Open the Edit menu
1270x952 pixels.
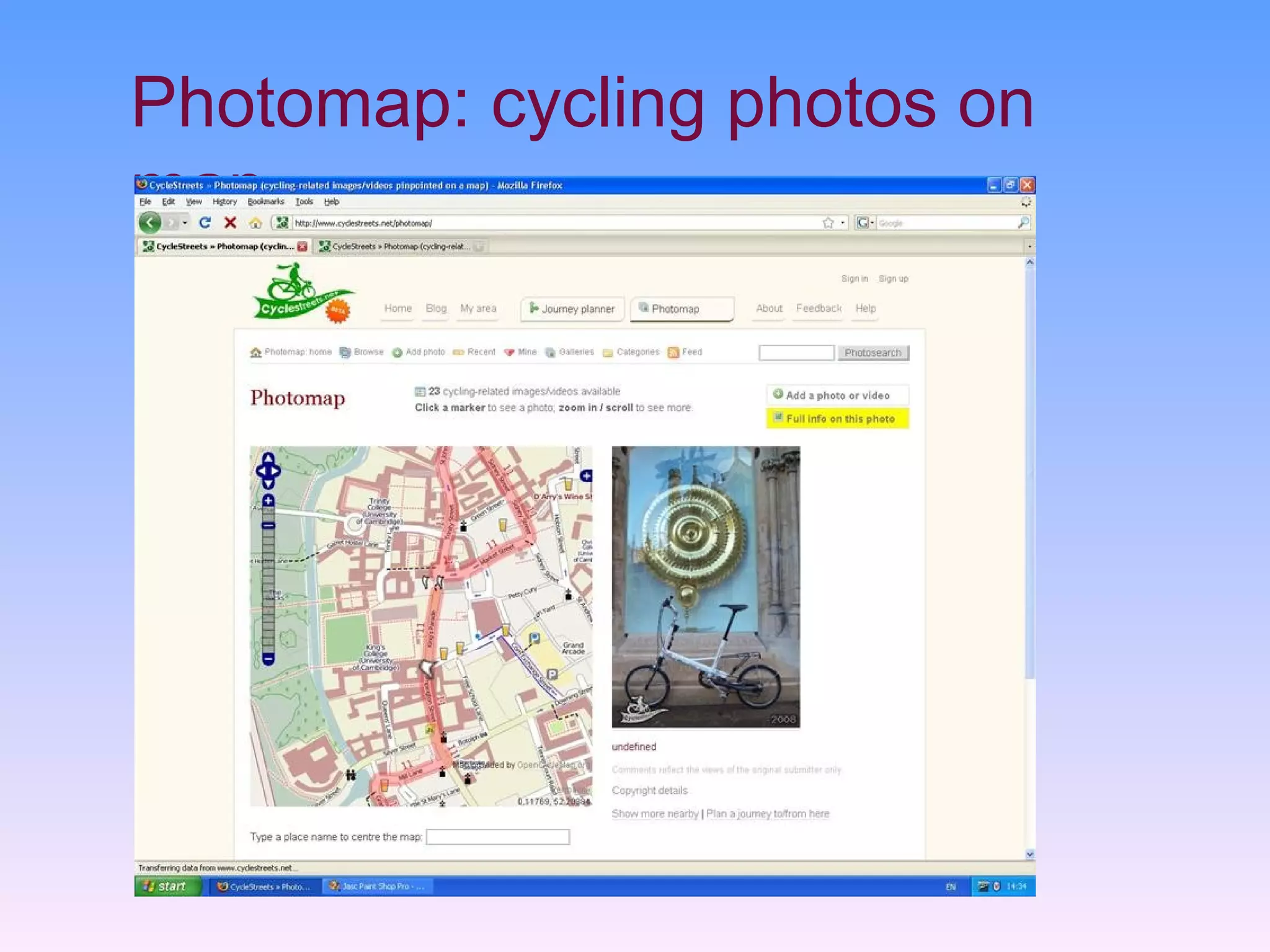click(x=168, y=202)
